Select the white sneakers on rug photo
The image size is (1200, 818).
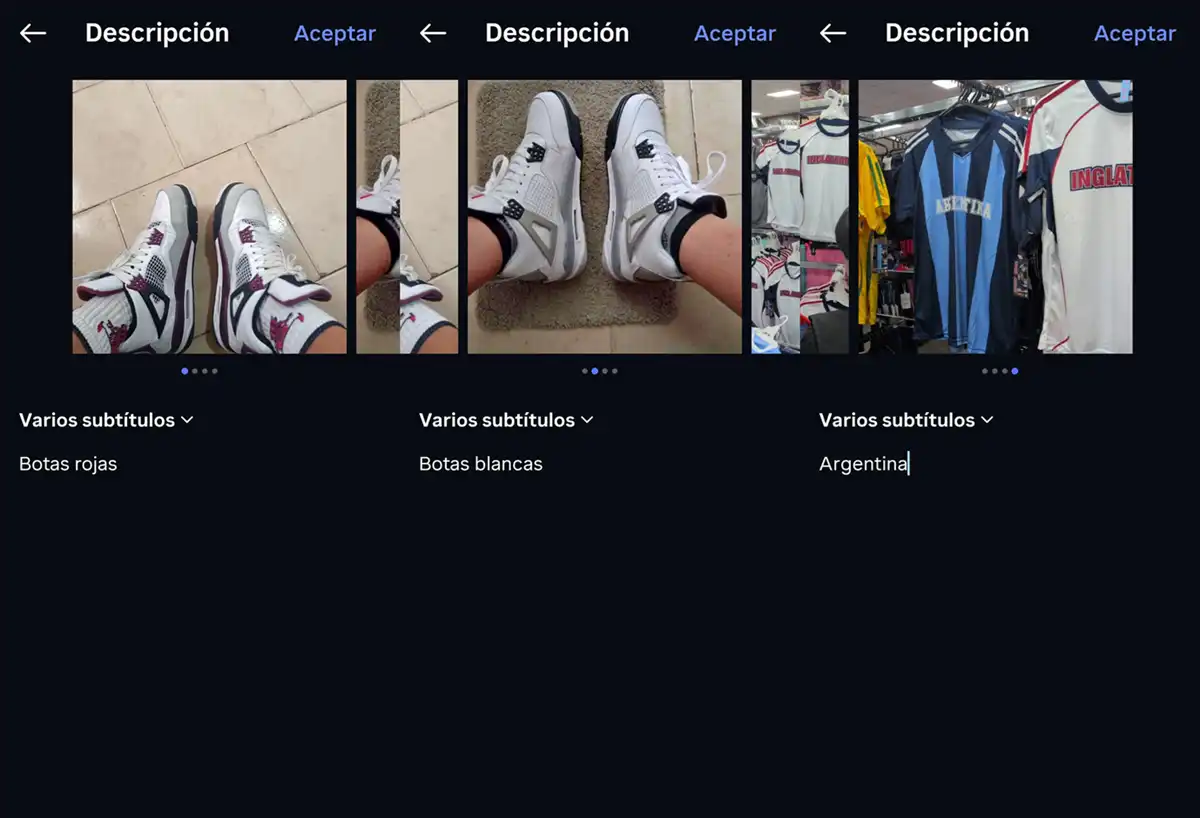605,217
